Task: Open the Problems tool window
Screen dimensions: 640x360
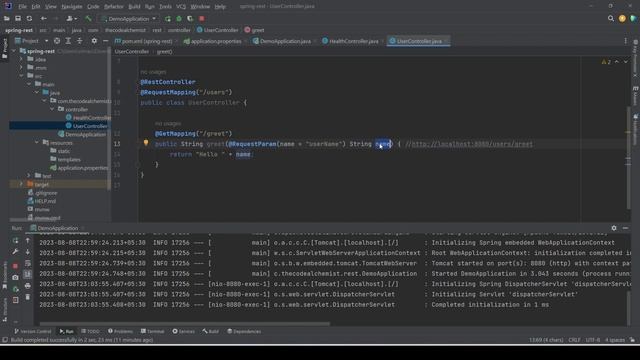Action: coord(120,331)
